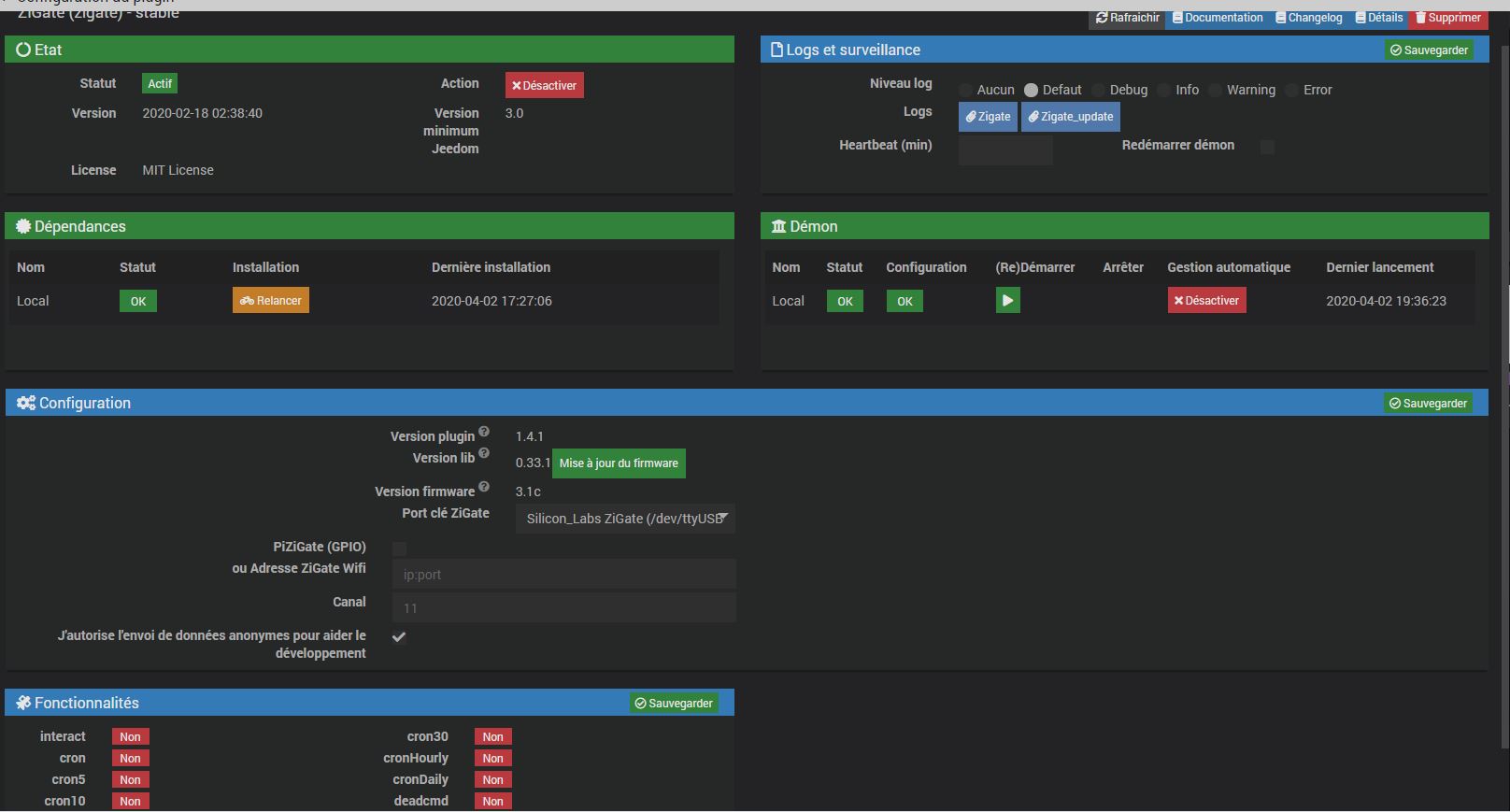Open the Changelog tab
Viewport: 1510px width, 812px height.
tap(1308, 18)
